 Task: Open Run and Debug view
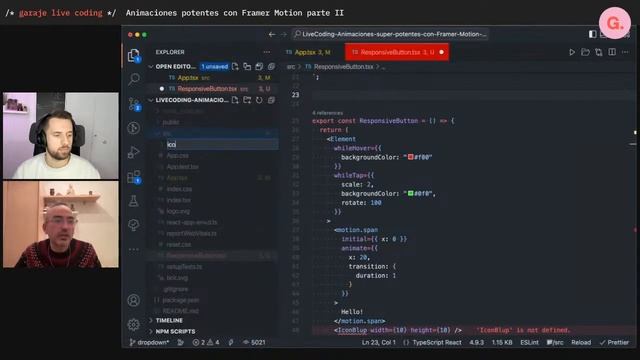point(133,152)
